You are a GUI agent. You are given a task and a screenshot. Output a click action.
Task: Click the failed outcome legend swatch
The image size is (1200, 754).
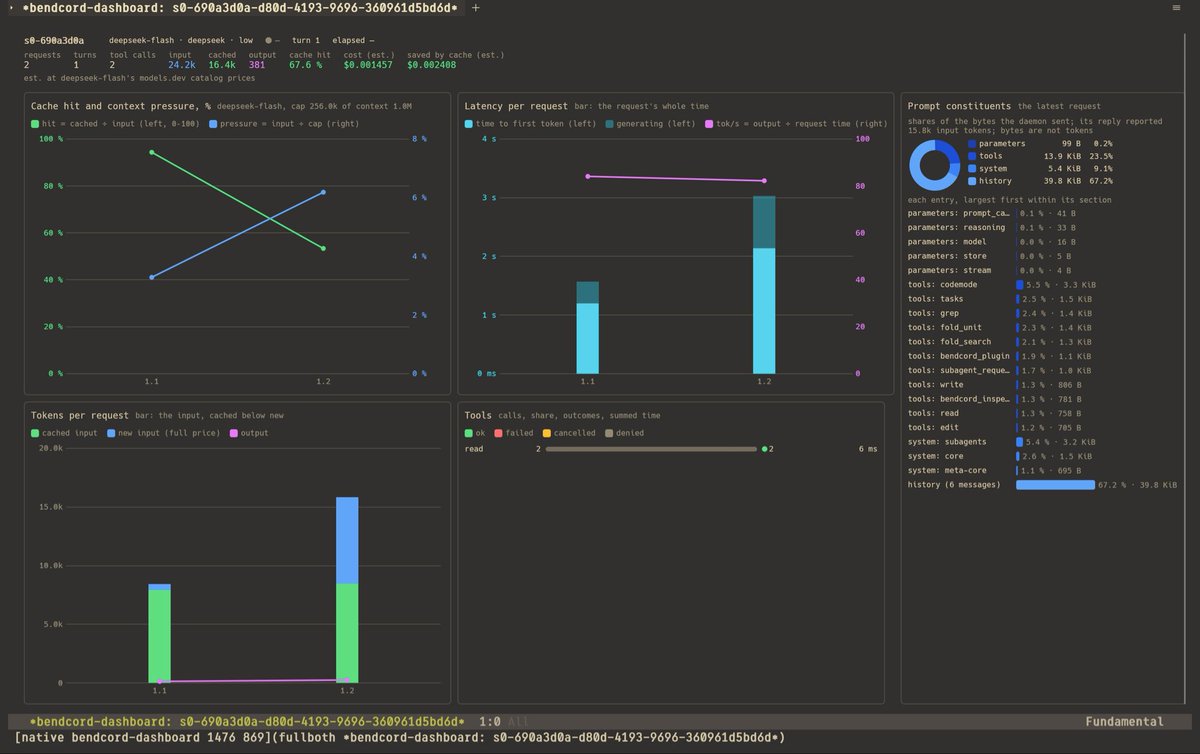(496, 433)
